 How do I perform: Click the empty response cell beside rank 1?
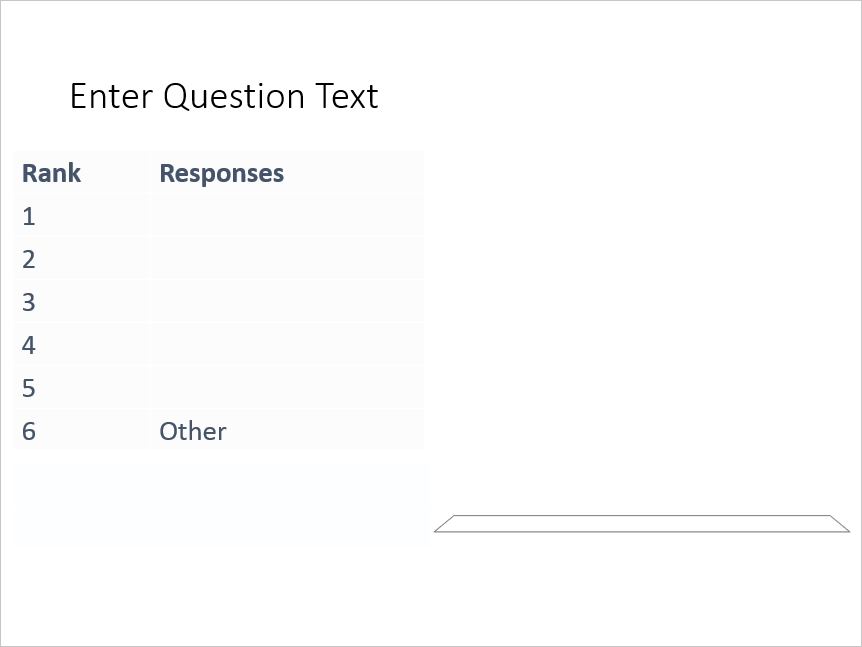pyautogui.click(x=287, y=216)
